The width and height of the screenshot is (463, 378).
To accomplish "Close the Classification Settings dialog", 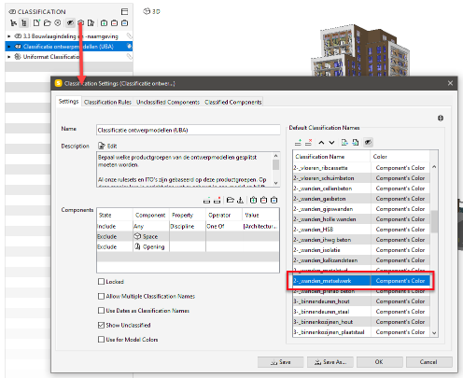I will pyautogui.click(x=450, y=83).
